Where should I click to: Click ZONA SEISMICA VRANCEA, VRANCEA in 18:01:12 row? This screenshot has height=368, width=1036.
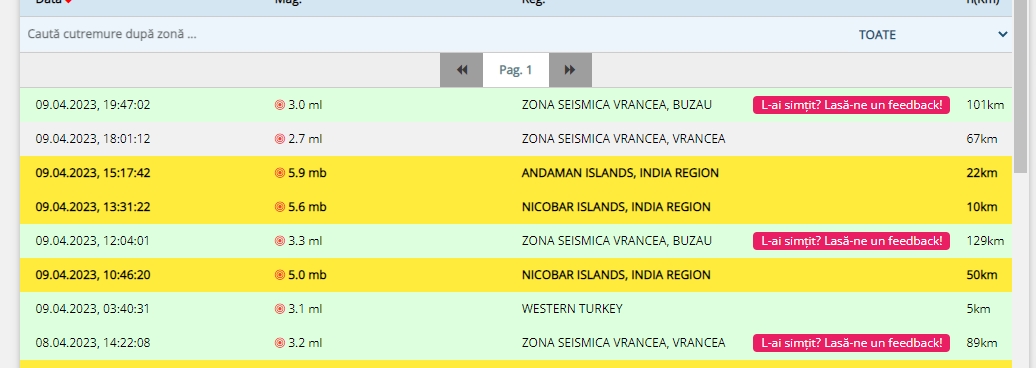(x=624, y=139)
